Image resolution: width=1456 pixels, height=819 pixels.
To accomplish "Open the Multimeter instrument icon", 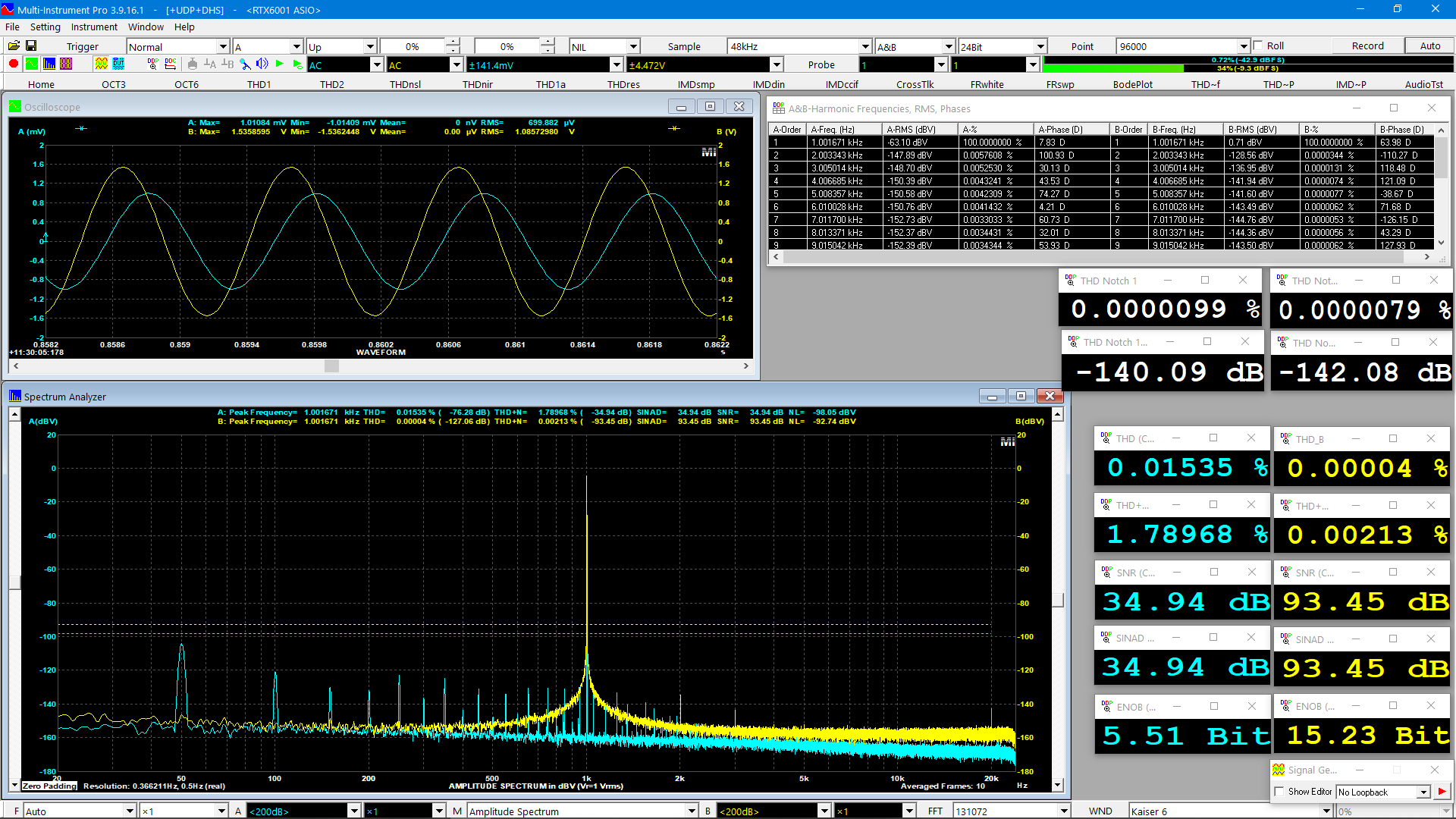I will pyautogui.click(x=66, y=64).
